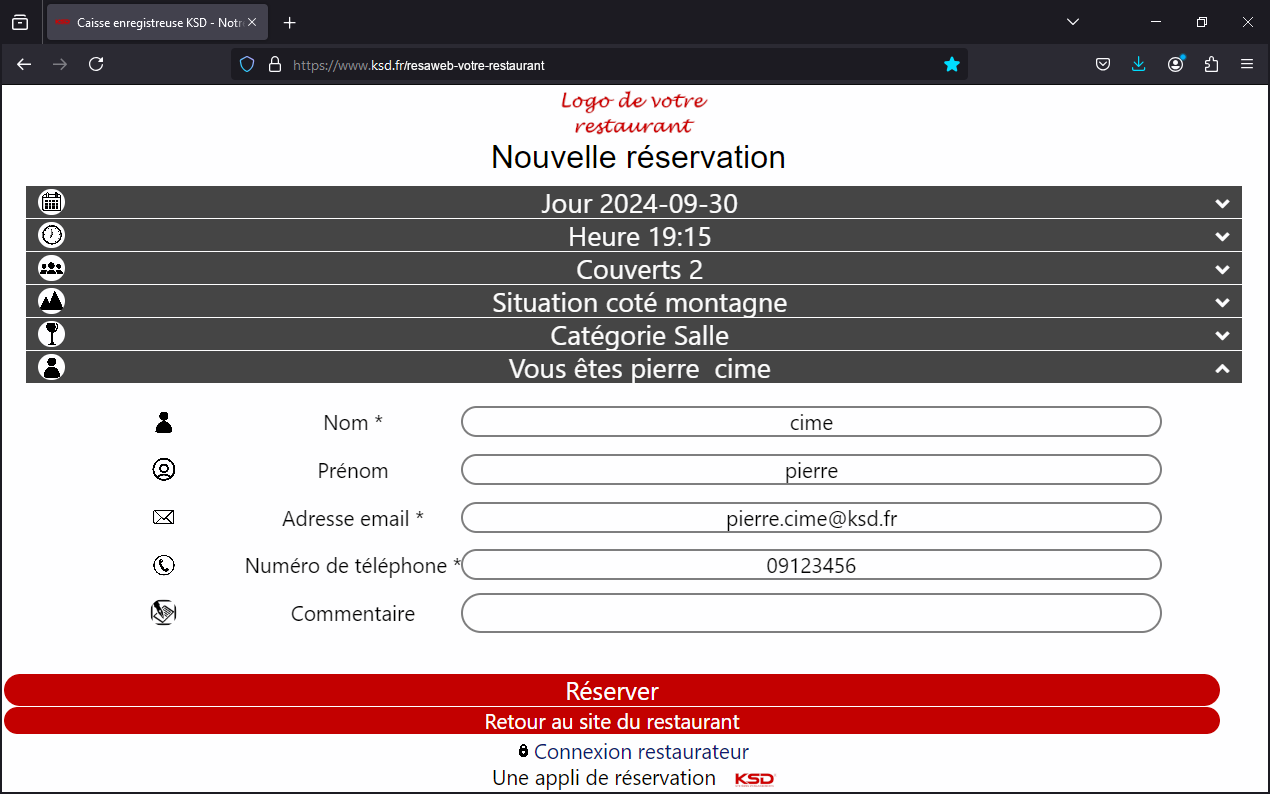Click the empty Commentaire field
This screenshot has width=1270, height=794.
(x=811, y=613)
